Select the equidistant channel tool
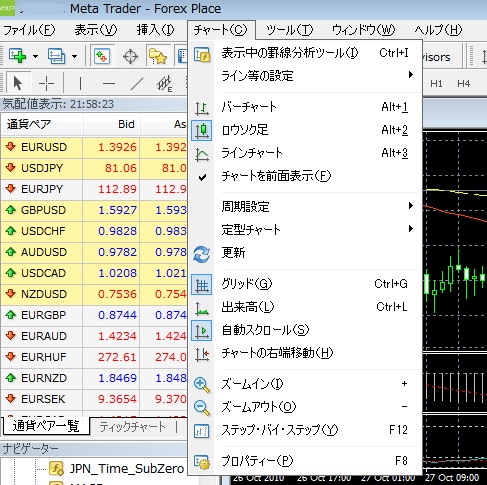This screenshot has width=487, height=485. (x=165, y=84)
